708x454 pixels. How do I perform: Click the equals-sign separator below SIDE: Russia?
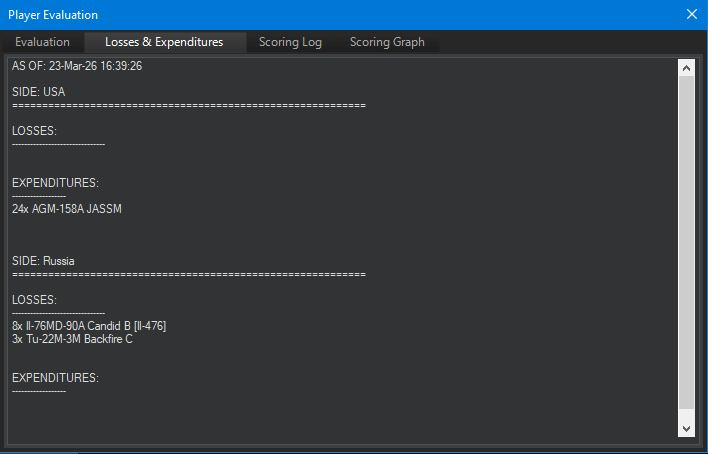pyautogui.click(x=188, y=274)
